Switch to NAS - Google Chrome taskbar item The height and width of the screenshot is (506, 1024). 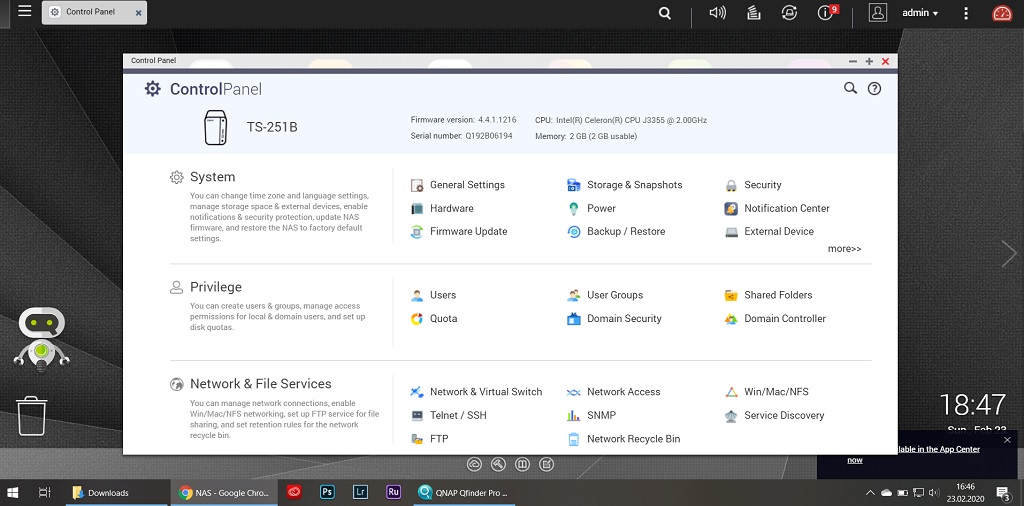[224, 493]
